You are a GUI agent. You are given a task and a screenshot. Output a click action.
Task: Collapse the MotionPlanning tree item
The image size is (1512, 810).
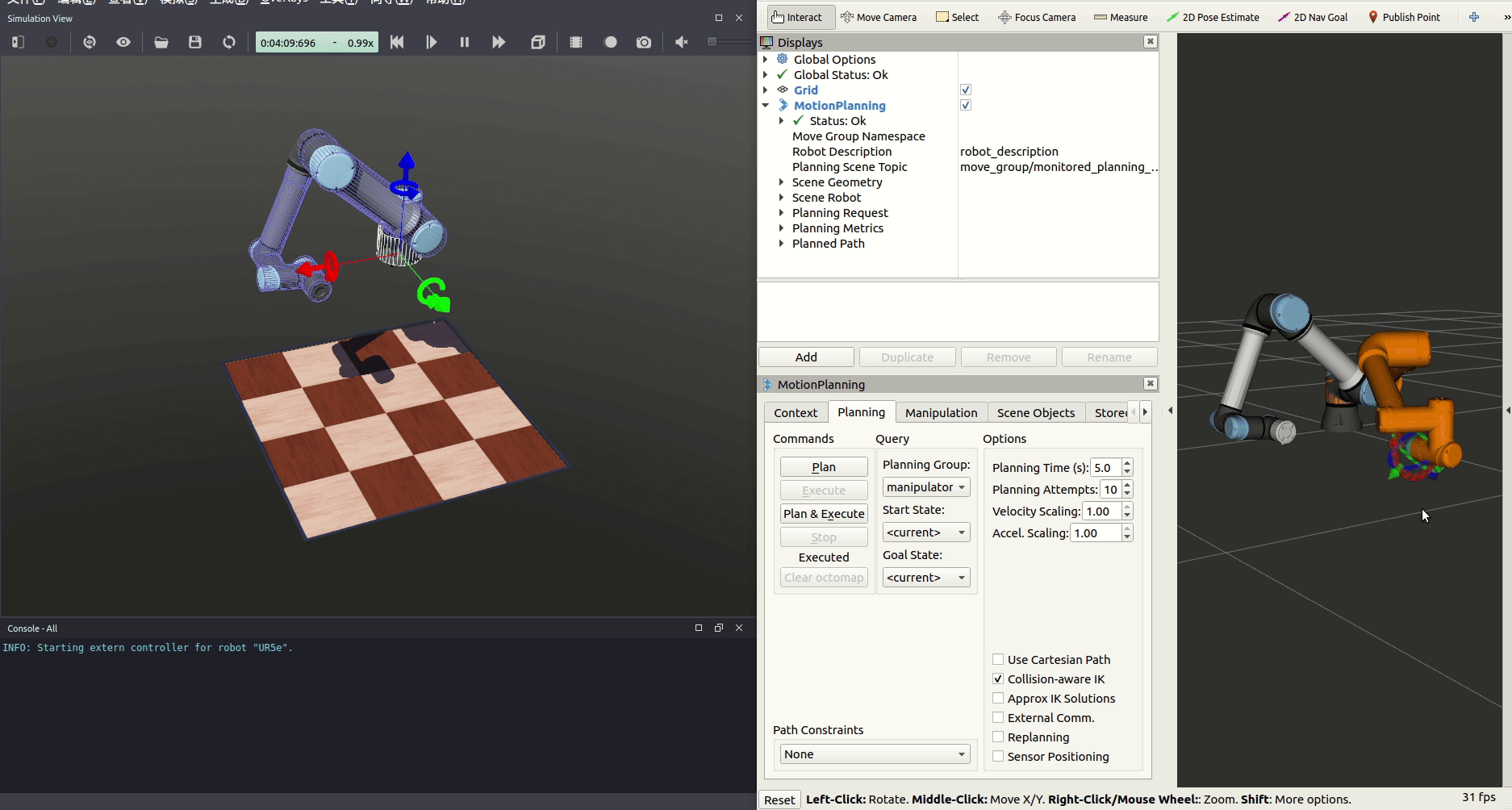click(766, 105)
